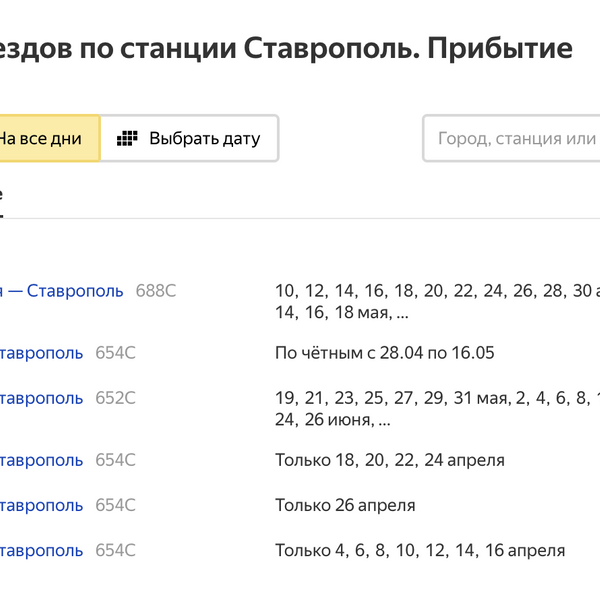Viewport: 600px width, 600px height.
Task: Click the "По чётным с 28.04 по 16.05" text
Action: click(x=385, y=353)
